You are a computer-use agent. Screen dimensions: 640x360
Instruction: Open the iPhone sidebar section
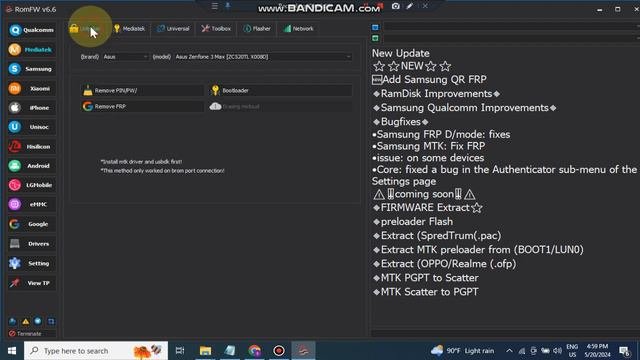pyautogui.click(x=31, y=108)
